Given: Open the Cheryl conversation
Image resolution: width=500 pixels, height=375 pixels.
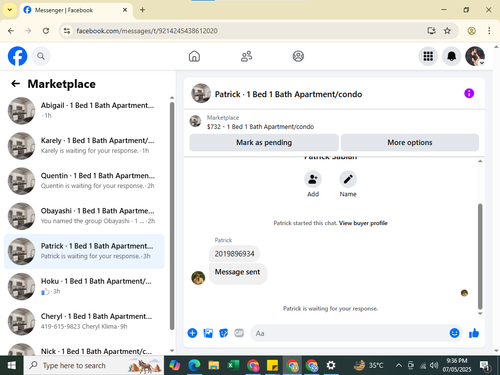Looking at the screenshot, I should click(x=84, y=322).
